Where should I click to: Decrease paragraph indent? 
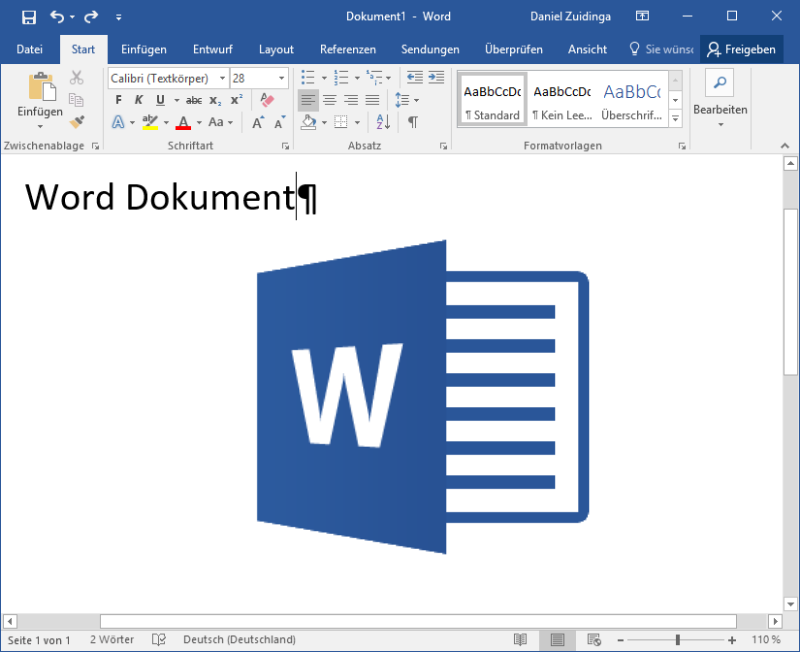coord(414,78)
